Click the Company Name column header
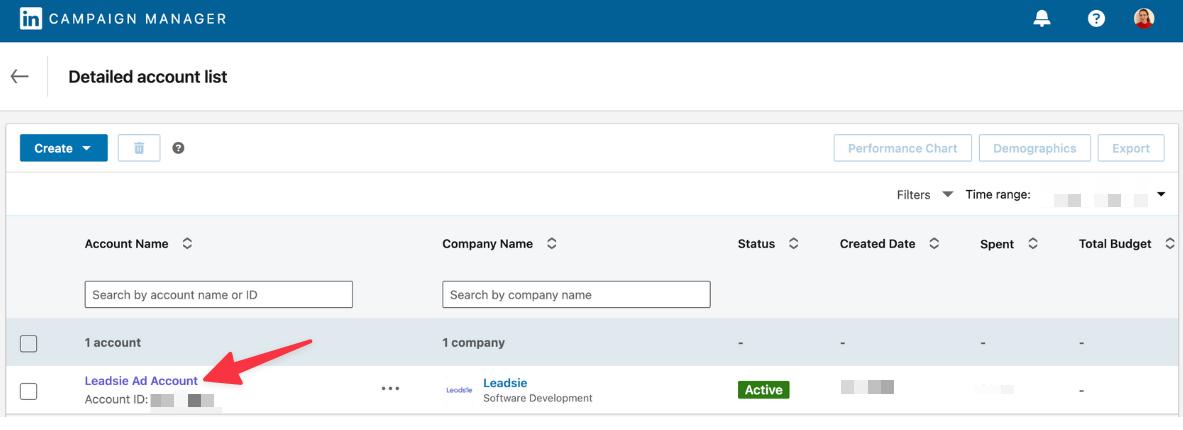Image resolution: width=1183 pixels, height=430 pixels. 487,244
